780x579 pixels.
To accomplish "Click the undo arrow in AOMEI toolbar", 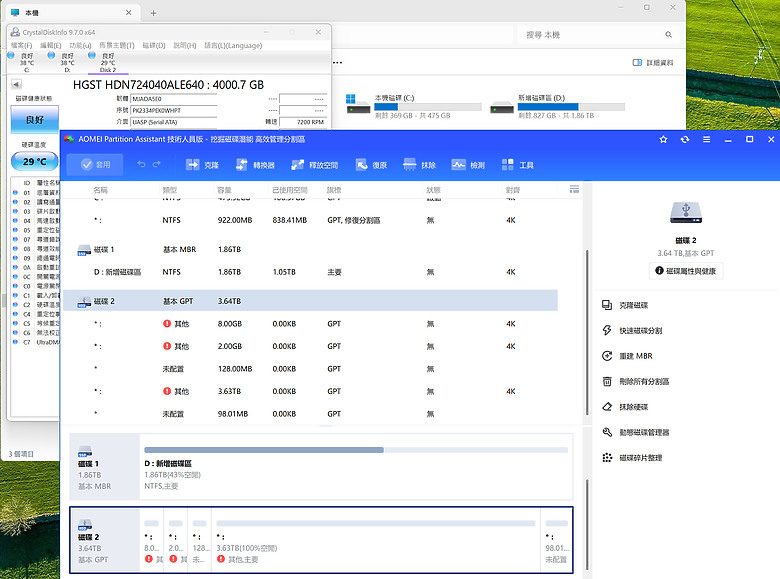I will 141,165.
